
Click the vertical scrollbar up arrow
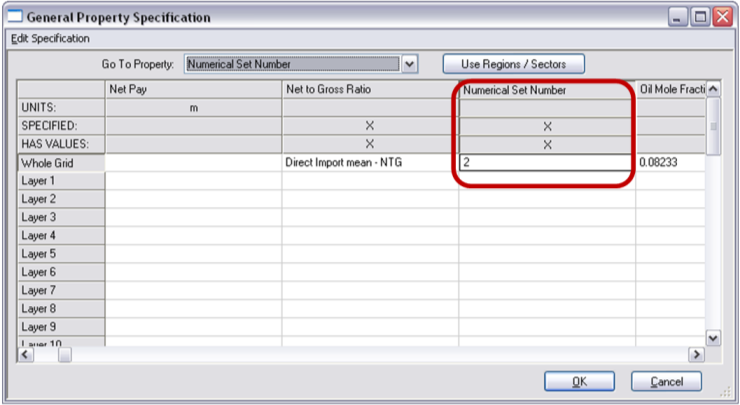pyautogui.click(x=713, y=90)
